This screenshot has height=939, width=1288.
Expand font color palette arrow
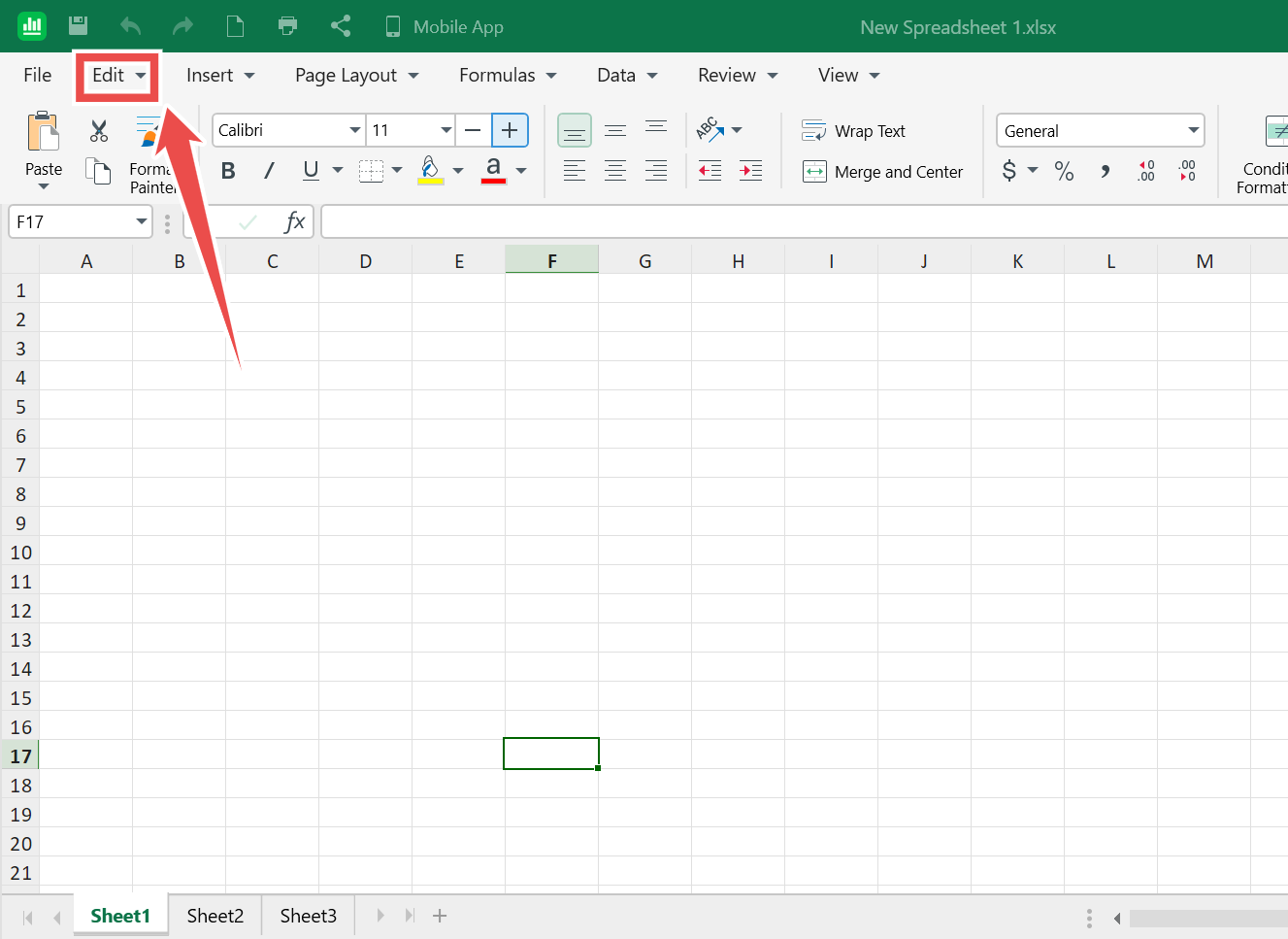(x=521, y=171)
